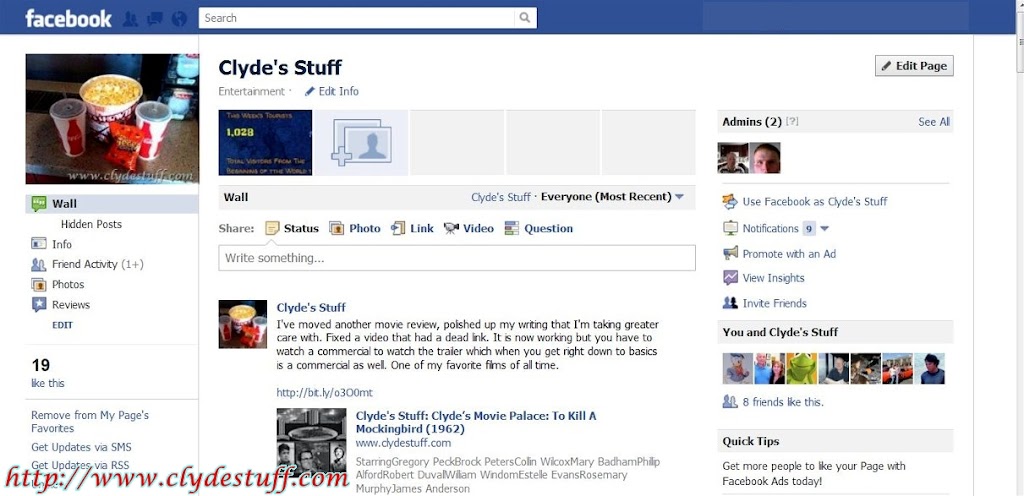Click the post author popcorn avatar
This screenshot has height=496, width=1024.
coord(242,324)
